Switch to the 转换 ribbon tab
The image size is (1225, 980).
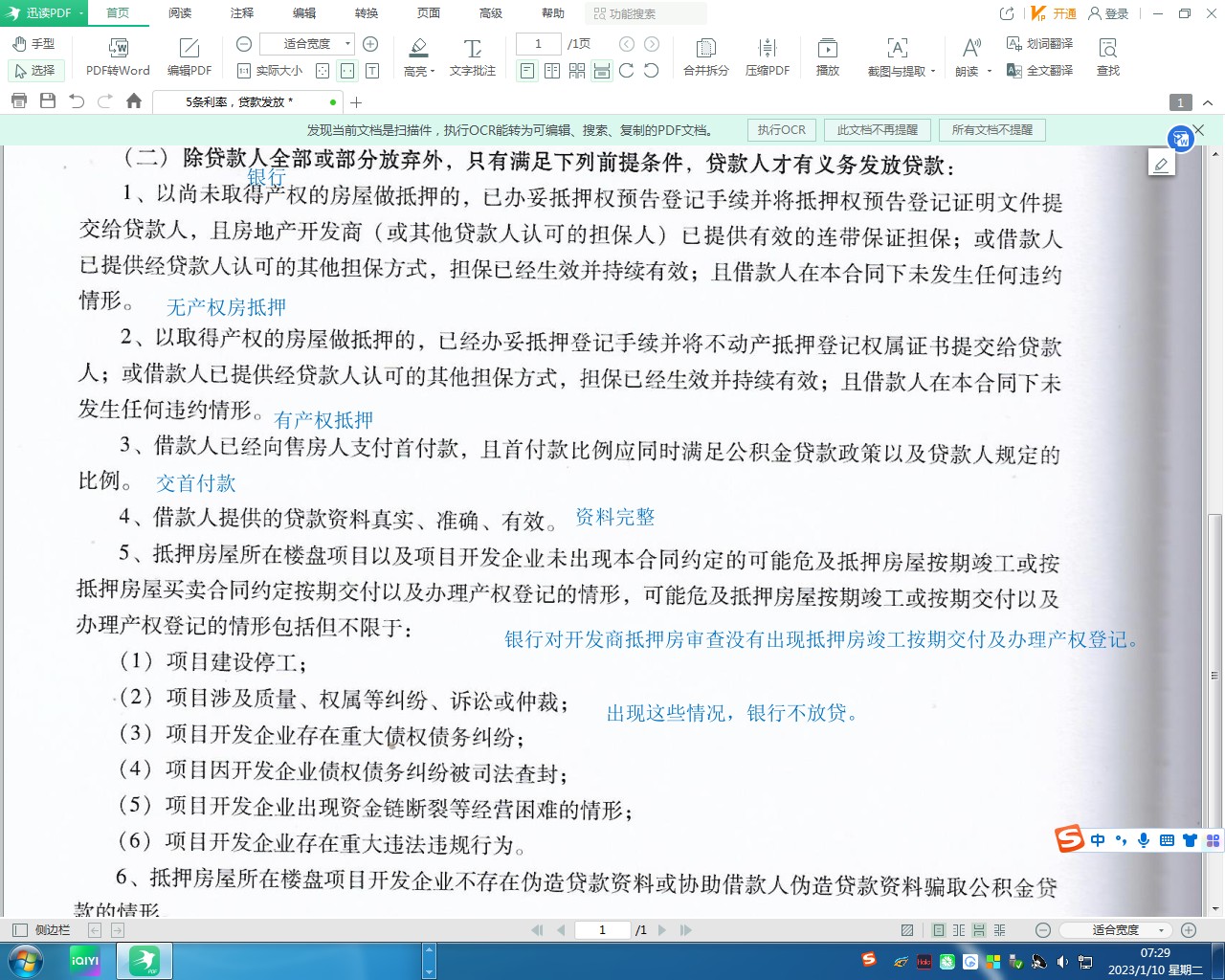pyautogui.click(x=367, y=13)
